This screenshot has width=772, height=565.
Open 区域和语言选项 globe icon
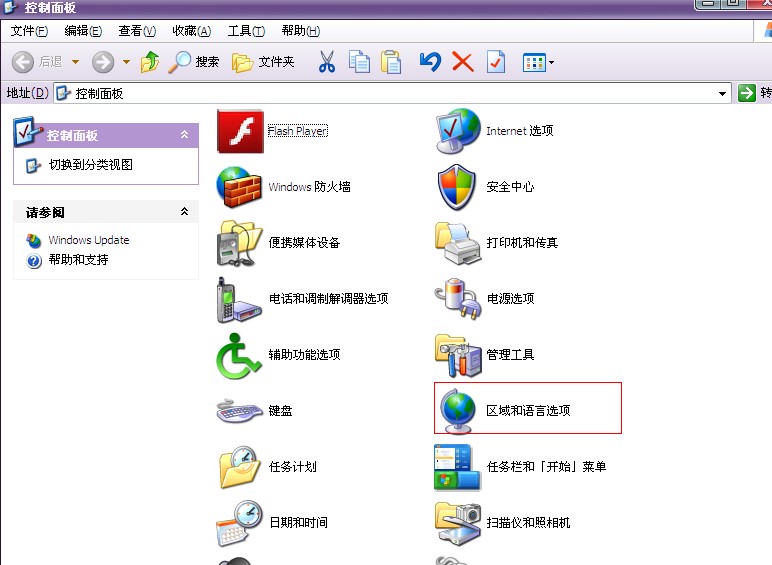tap(458, 410)
